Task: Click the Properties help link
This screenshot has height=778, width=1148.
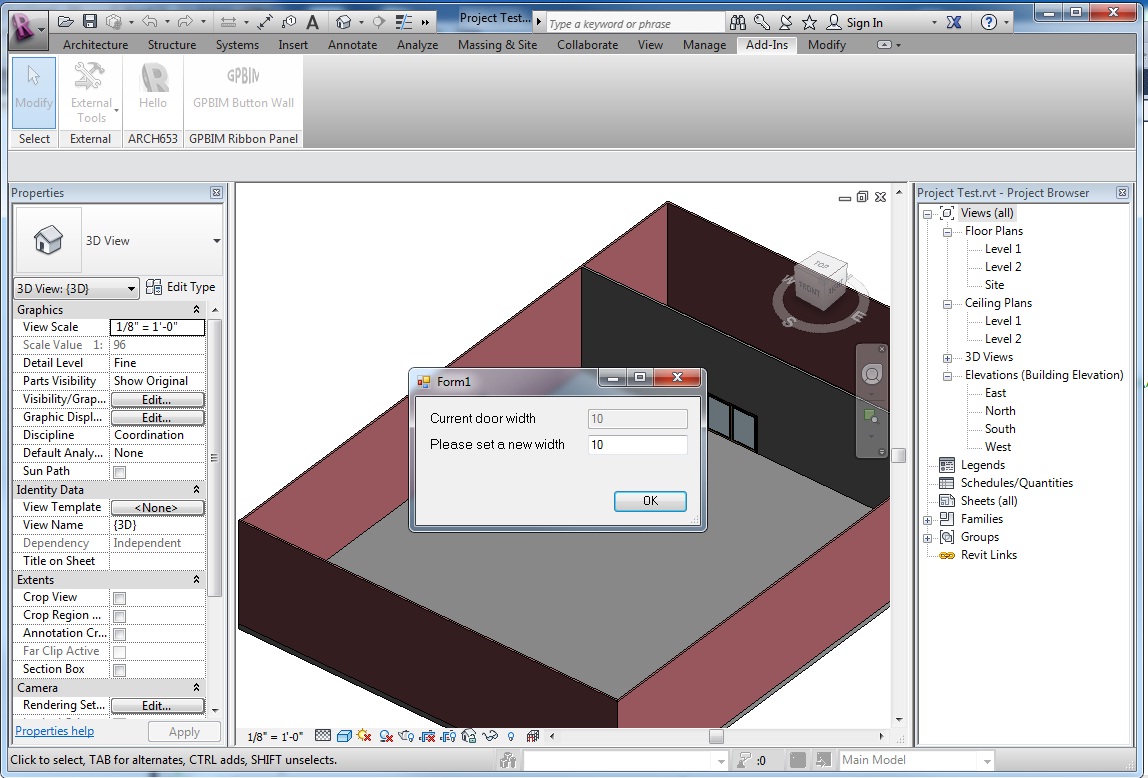Action: pos(55,731)
